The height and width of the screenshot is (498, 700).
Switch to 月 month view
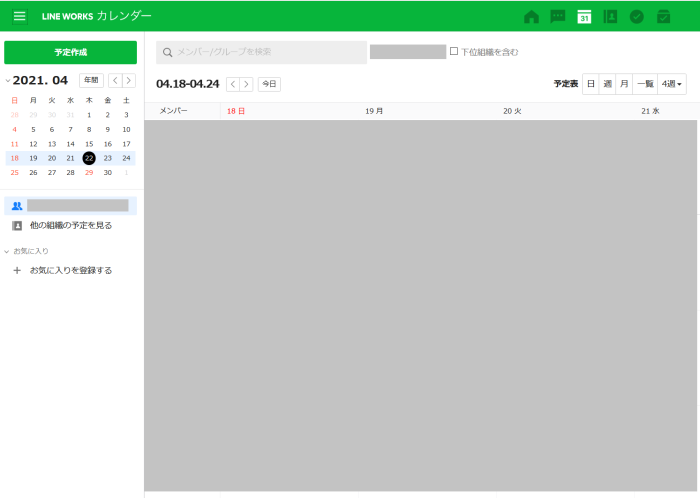click(624, 84)
